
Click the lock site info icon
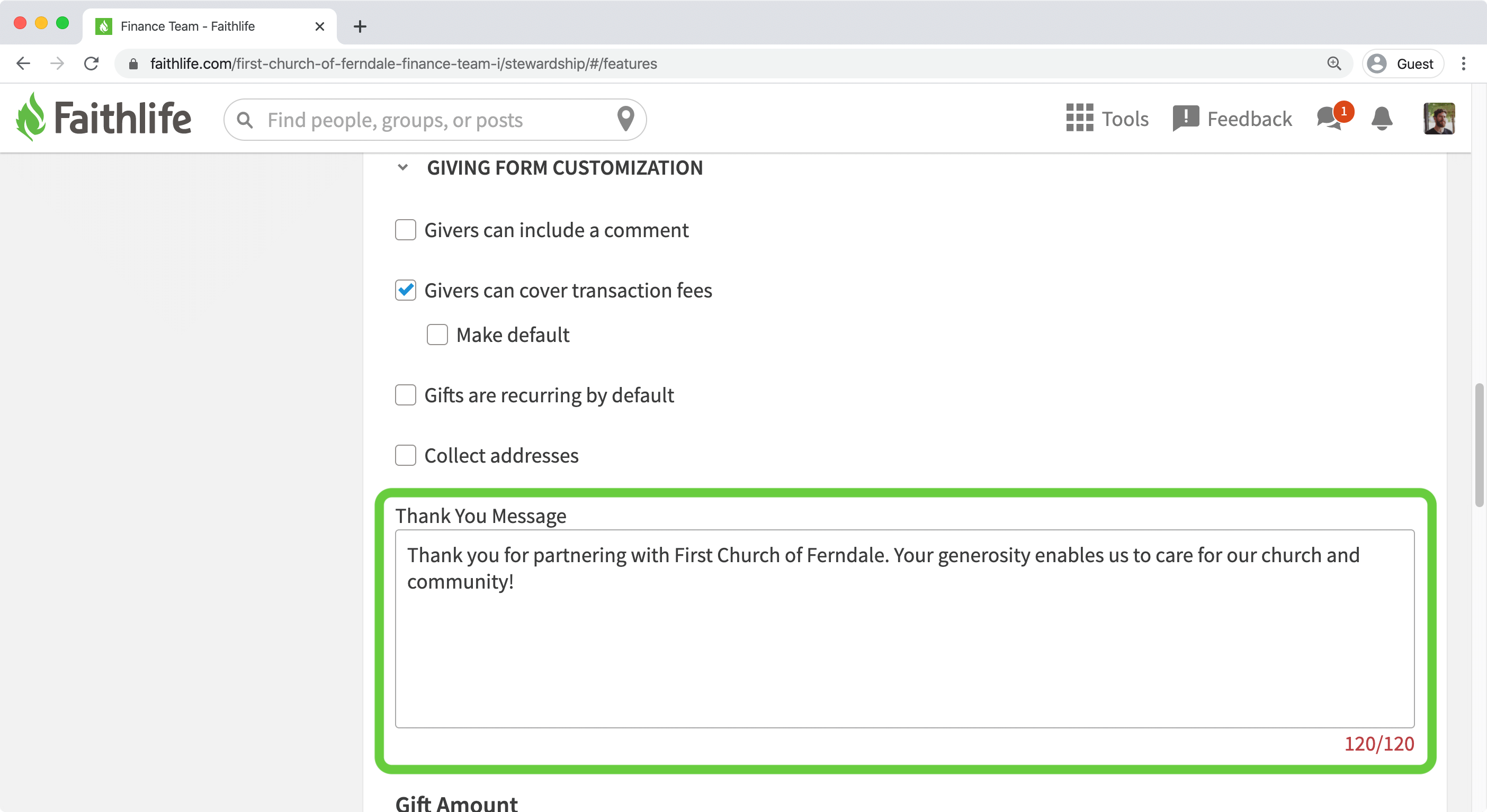[x=133, y=64]
